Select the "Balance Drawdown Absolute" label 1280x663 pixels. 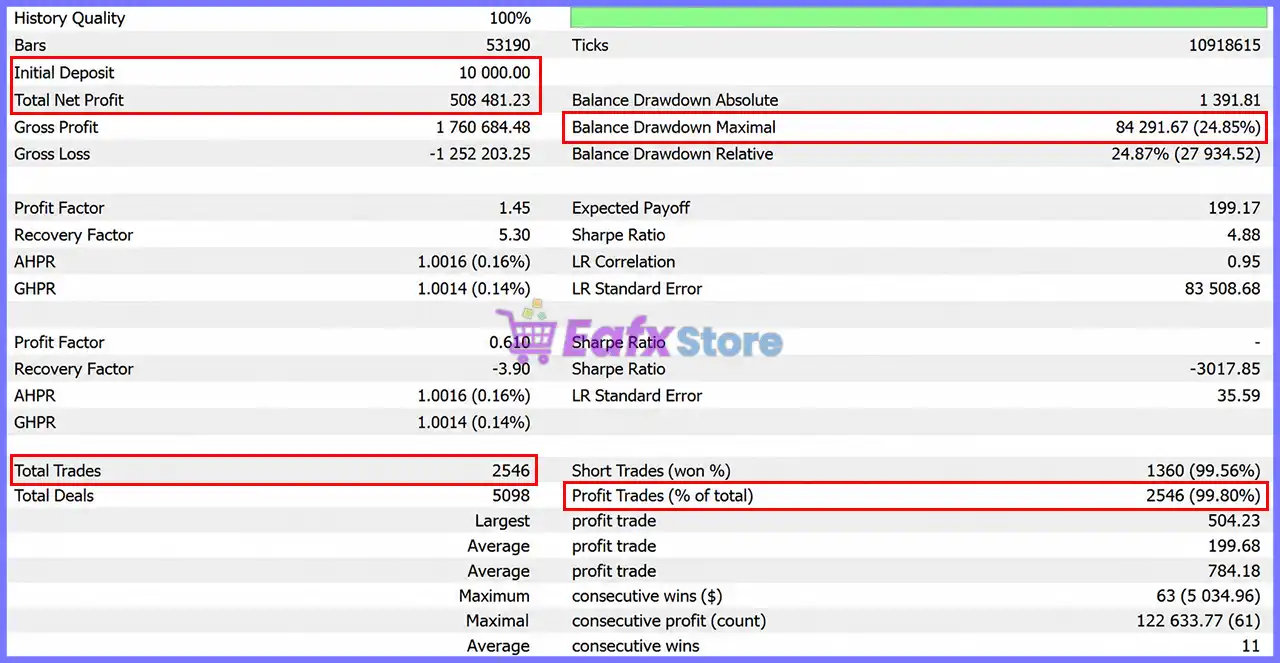tap(675, 100)
